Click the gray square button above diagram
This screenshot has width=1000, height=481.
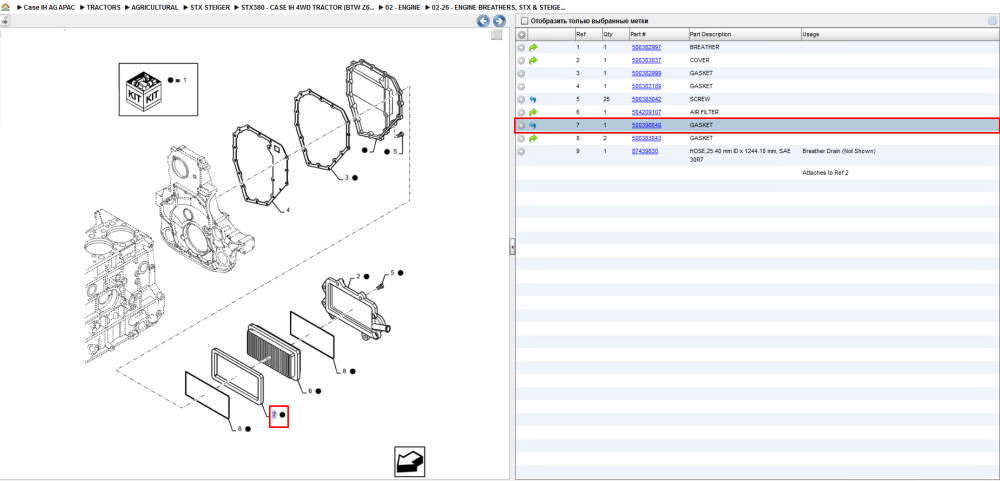[x=497, y=34]
